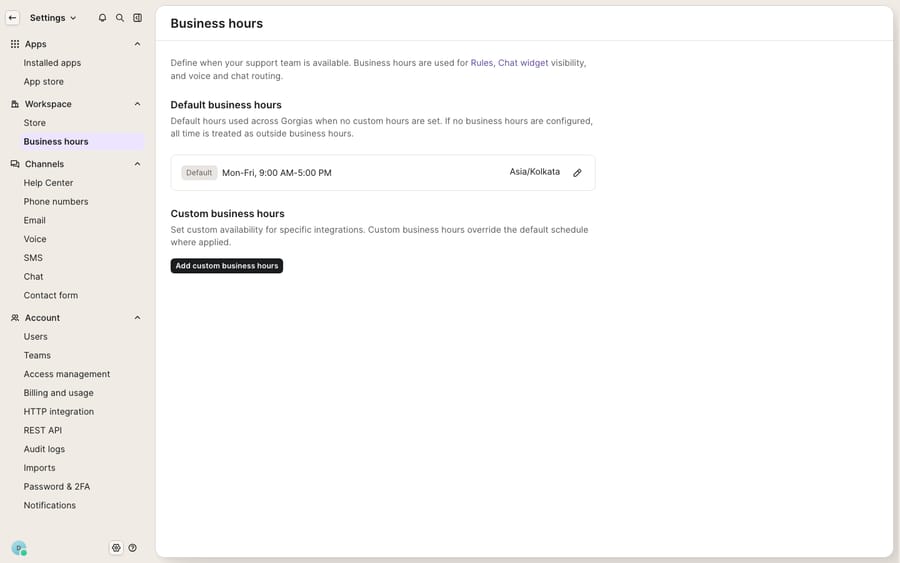This screenshot has height=563, width=900.
Task: Click the Apps grid icon
Action: click(15, 44)
